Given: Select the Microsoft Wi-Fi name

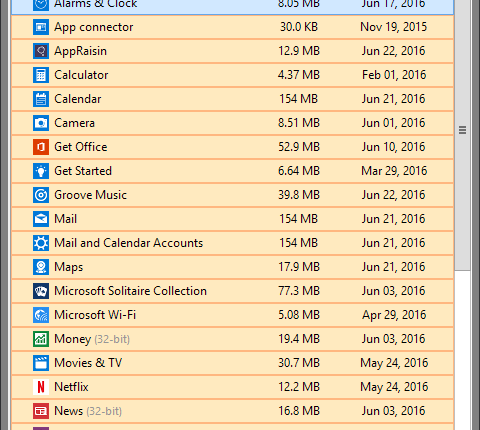Looking at the screenshot, I should [x=95, y=315].
